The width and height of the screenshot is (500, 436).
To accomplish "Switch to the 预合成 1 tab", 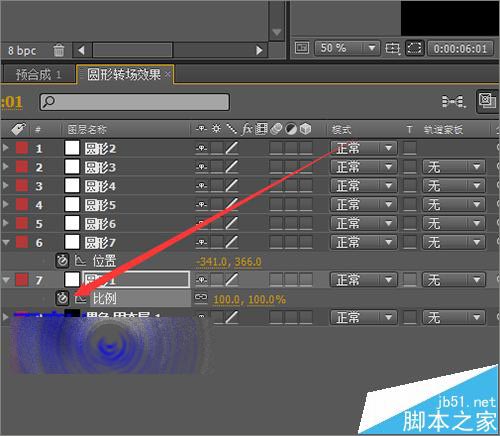I will point(38,74).
